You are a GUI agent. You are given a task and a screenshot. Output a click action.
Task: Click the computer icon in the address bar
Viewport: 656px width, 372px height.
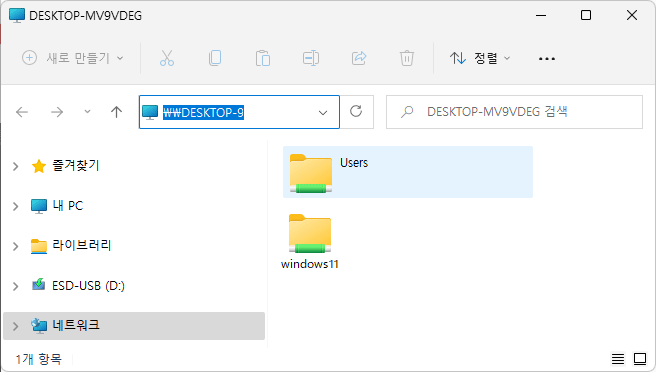coord(150,112)
